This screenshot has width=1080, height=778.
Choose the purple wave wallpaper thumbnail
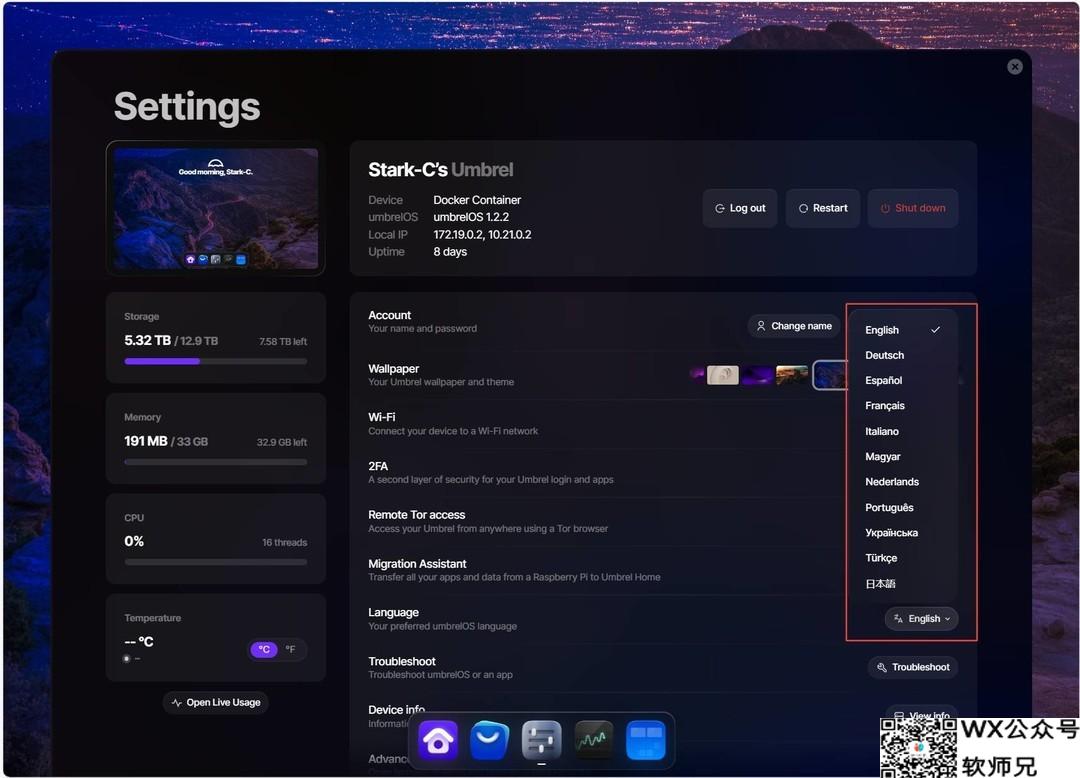coord(757,375)
